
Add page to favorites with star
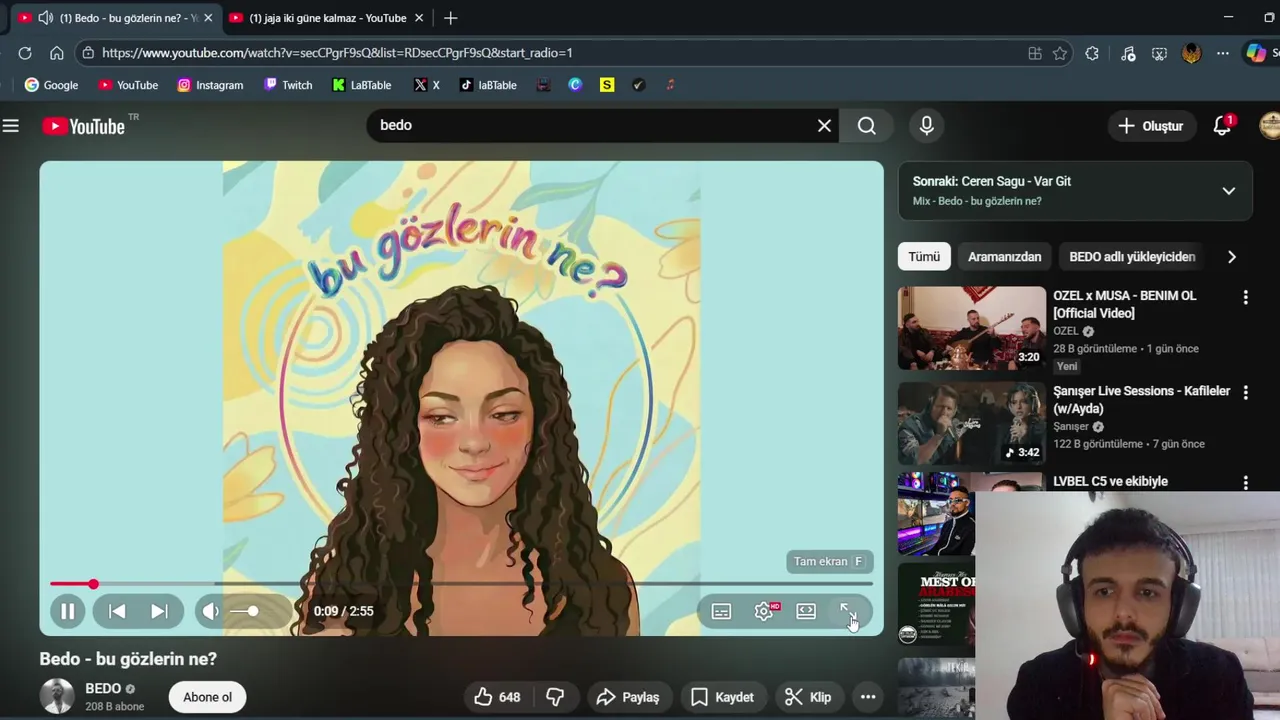(x=1060, y=53)
